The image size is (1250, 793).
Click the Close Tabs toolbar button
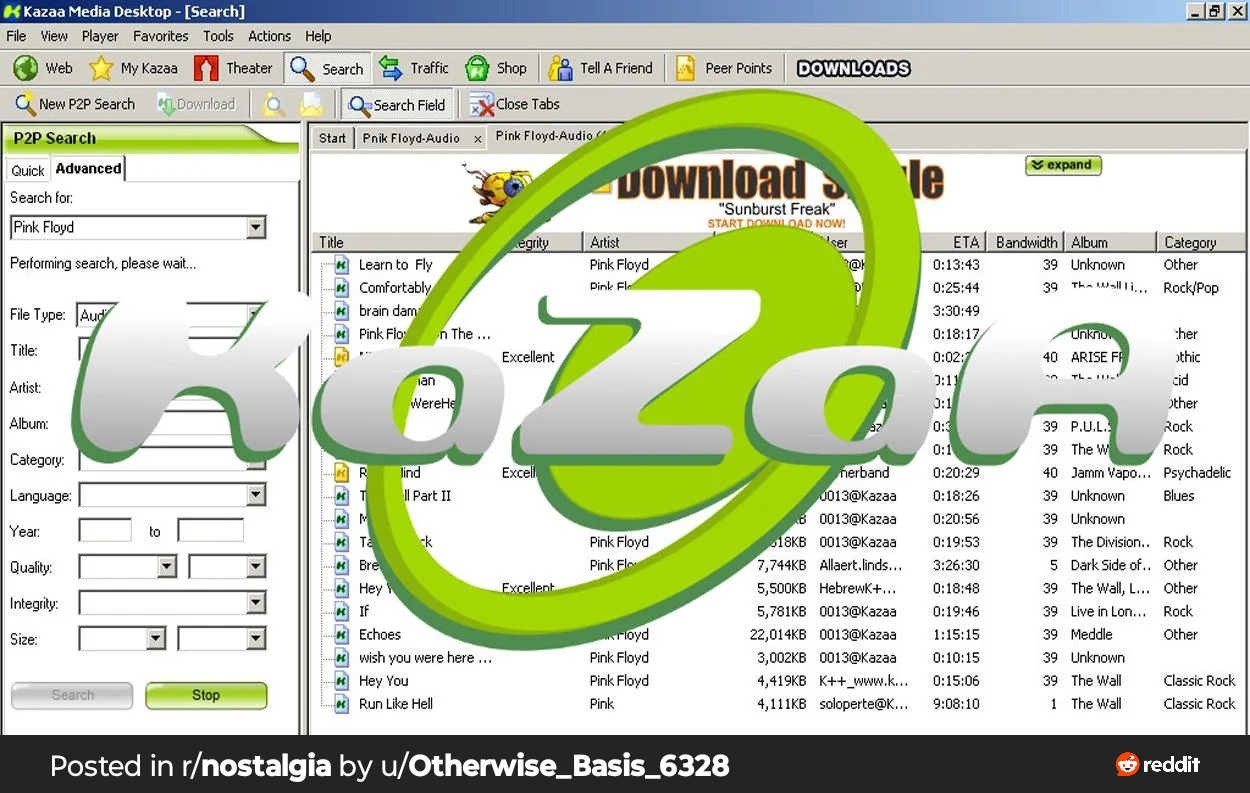tap(515, 104)
